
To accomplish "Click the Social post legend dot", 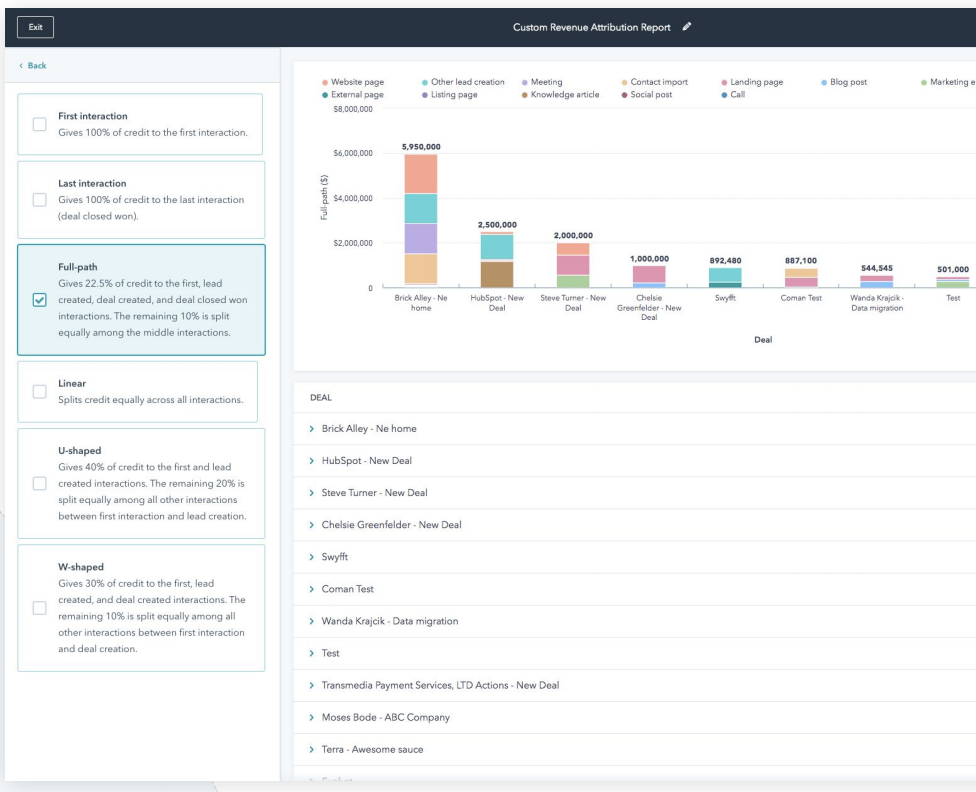I will [x=624, y=95].
